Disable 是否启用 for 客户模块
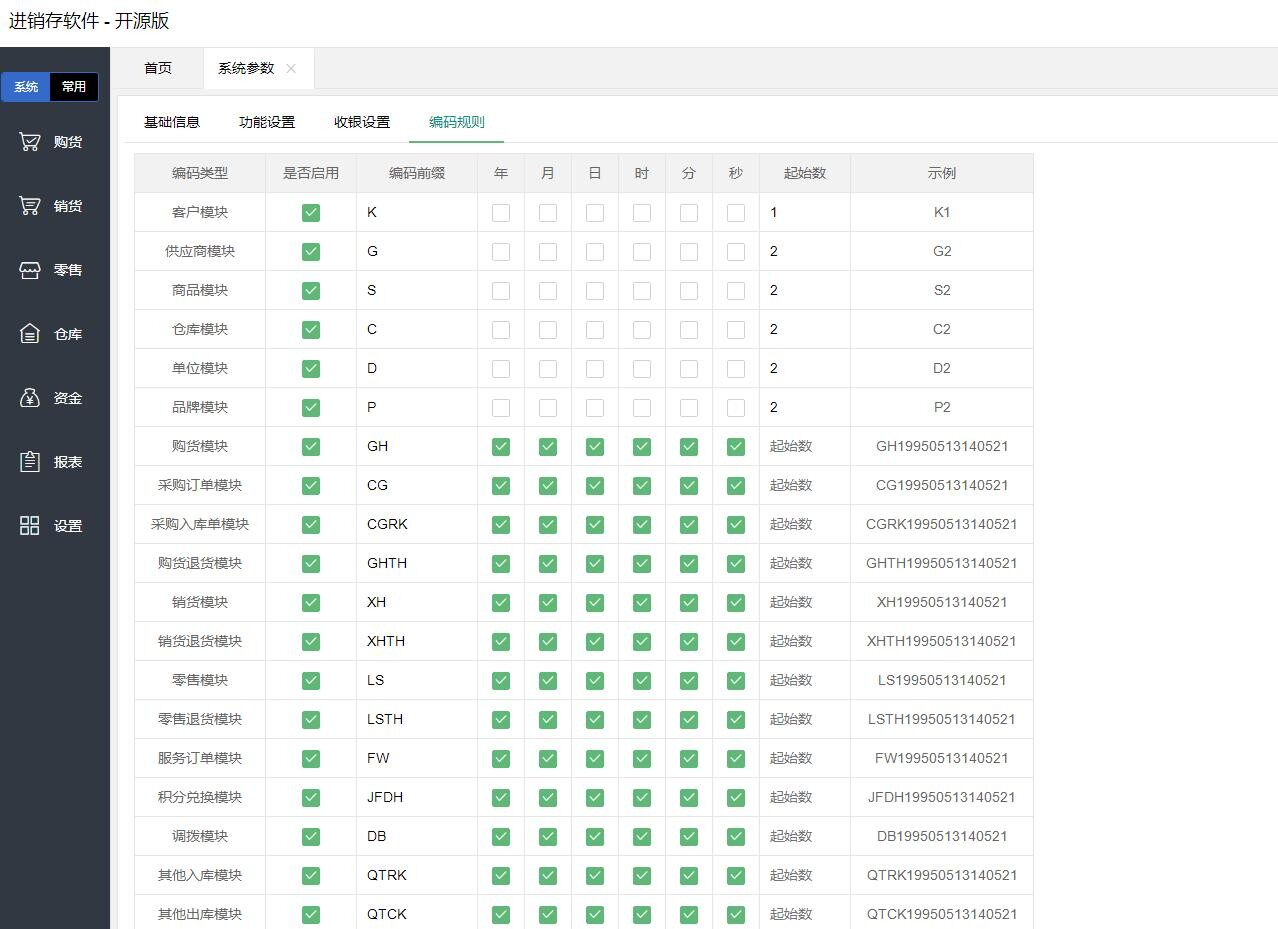The image size is (1278, 929). click(311, 212)
